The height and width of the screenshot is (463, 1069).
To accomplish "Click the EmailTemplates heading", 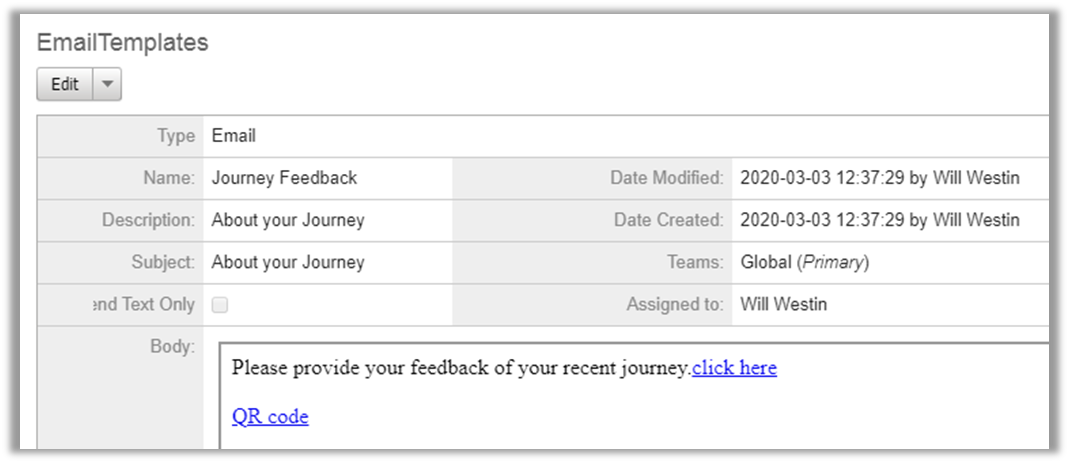I will [122, 43].
